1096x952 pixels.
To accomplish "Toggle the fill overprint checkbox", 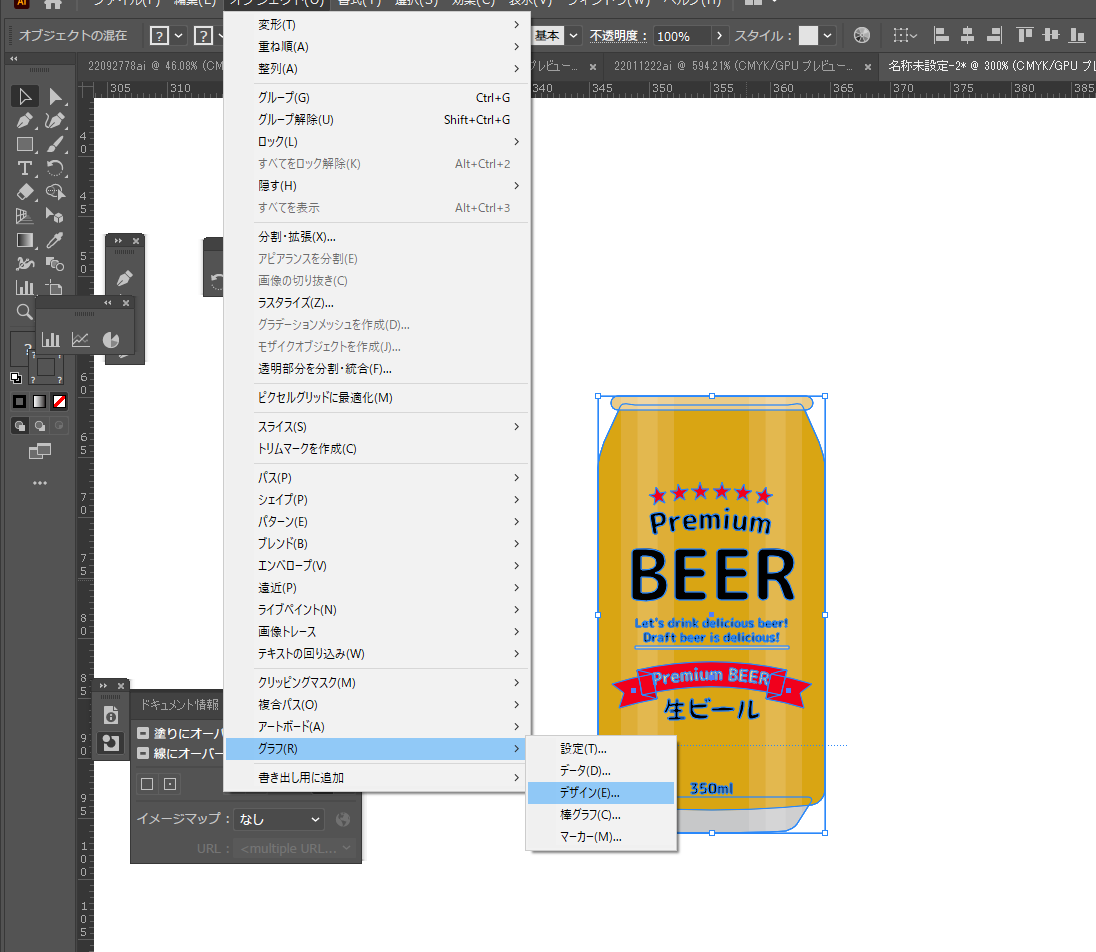I will (x=144, y=733).
